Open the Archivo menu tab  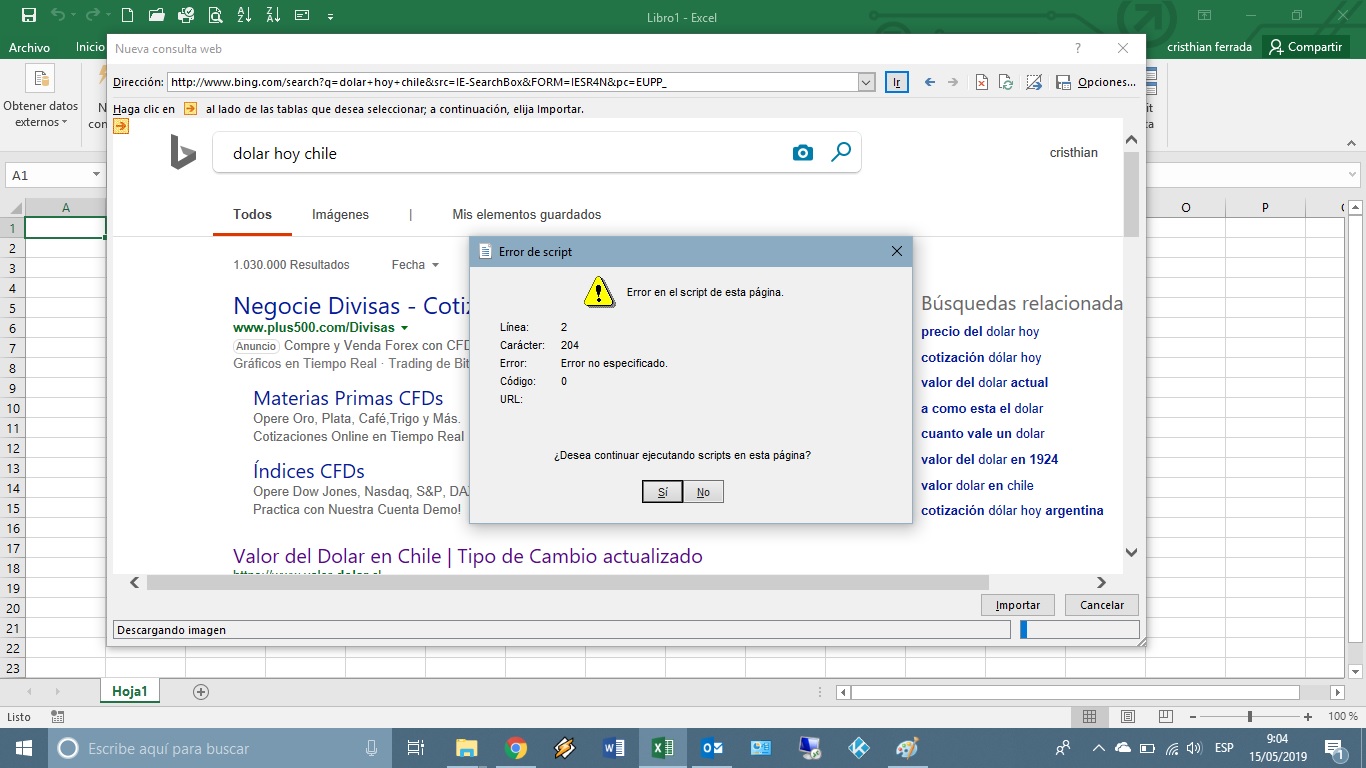29,47
